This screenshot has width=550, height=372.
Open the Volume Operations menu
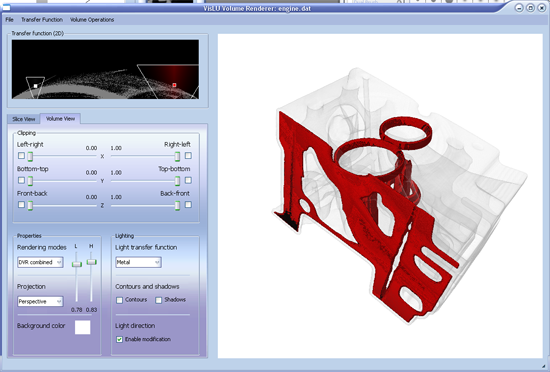(92, 20)
